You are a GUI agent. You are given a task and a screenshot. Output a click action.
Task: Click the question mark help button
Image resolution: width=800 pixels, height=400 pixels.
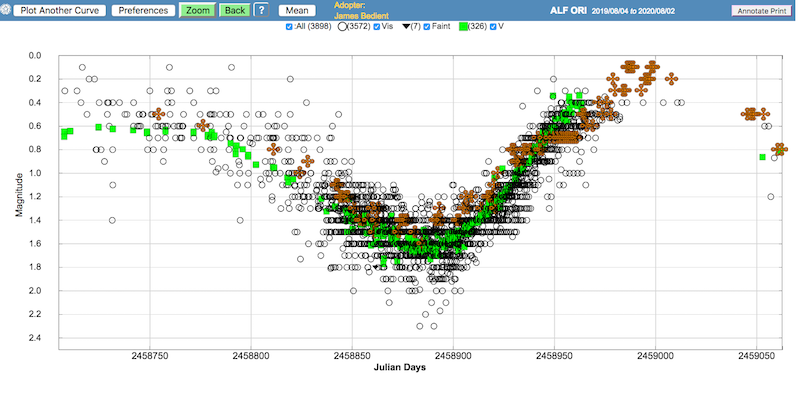coord(260,10)
